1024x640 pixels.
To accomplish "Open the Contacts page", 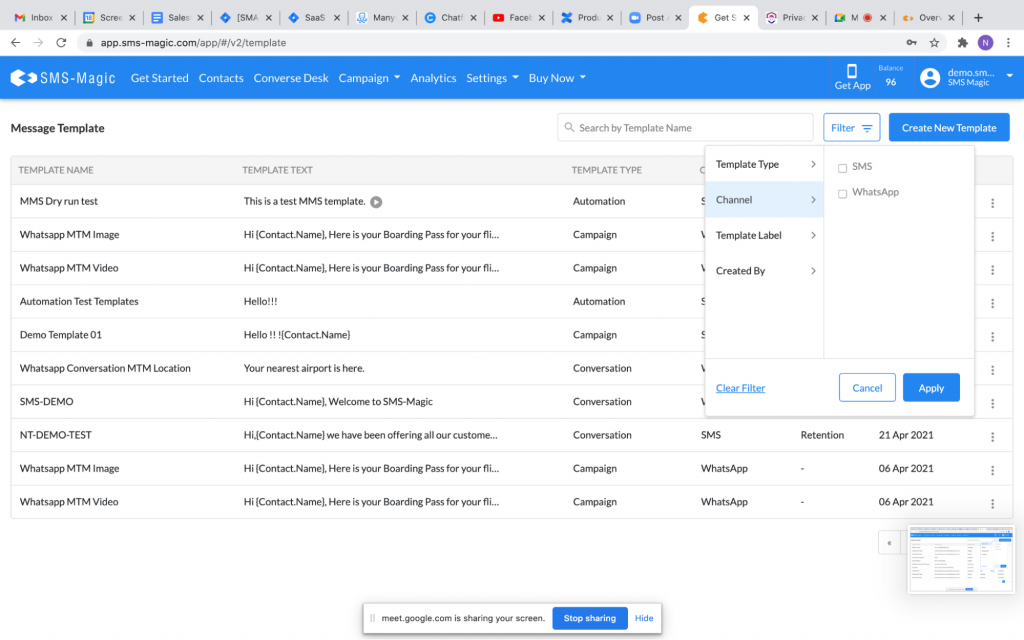I will click(x=221, y=78).
